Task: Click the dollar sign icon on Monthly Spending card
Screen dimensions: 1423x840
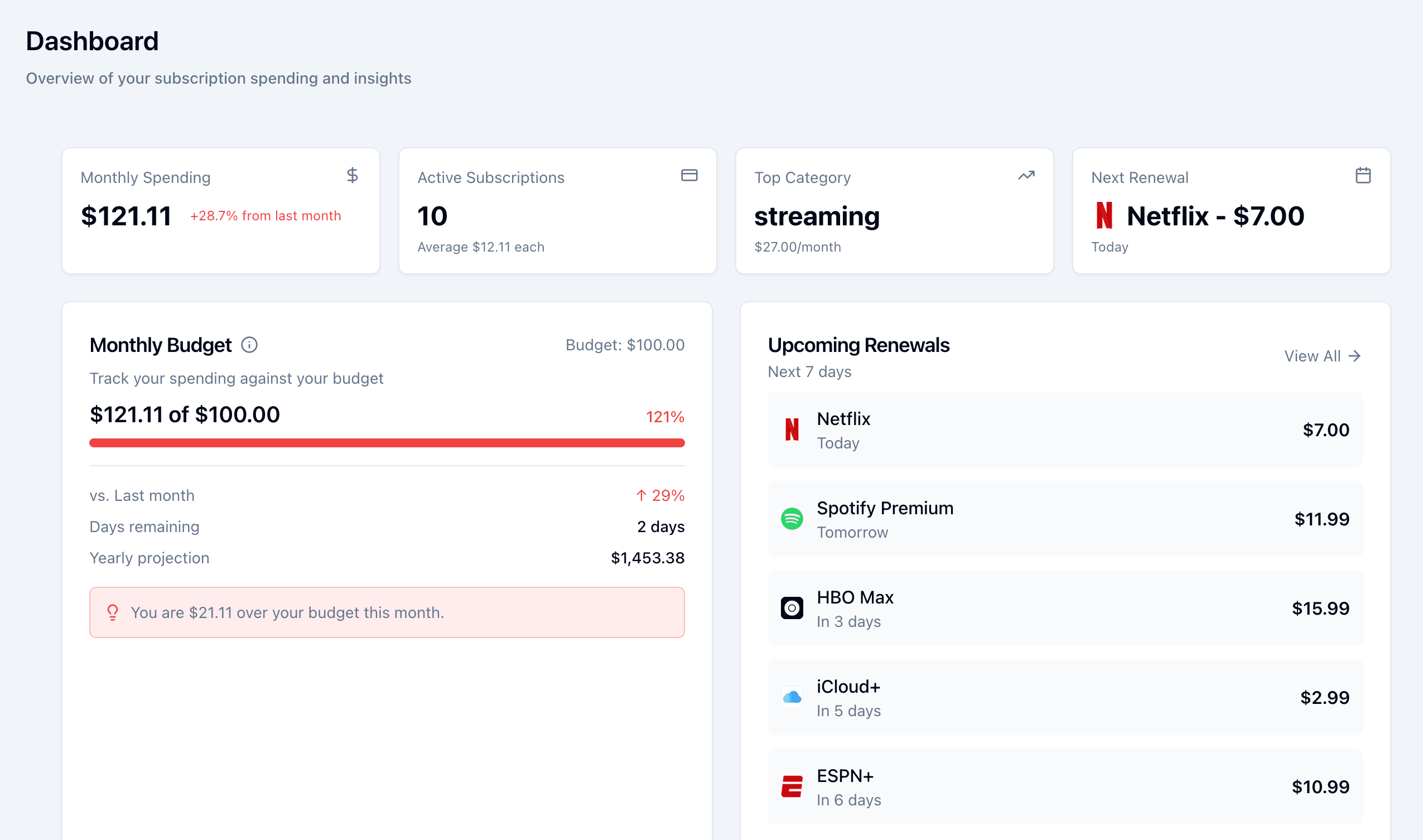Action: pyautogui.click(x=351, y=176)
